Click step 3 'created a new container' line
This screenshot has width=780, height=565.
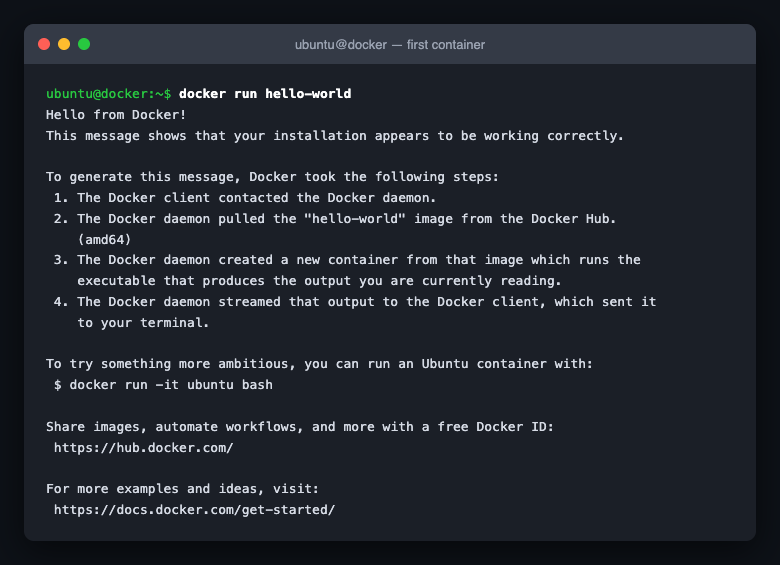pos(347,260)
